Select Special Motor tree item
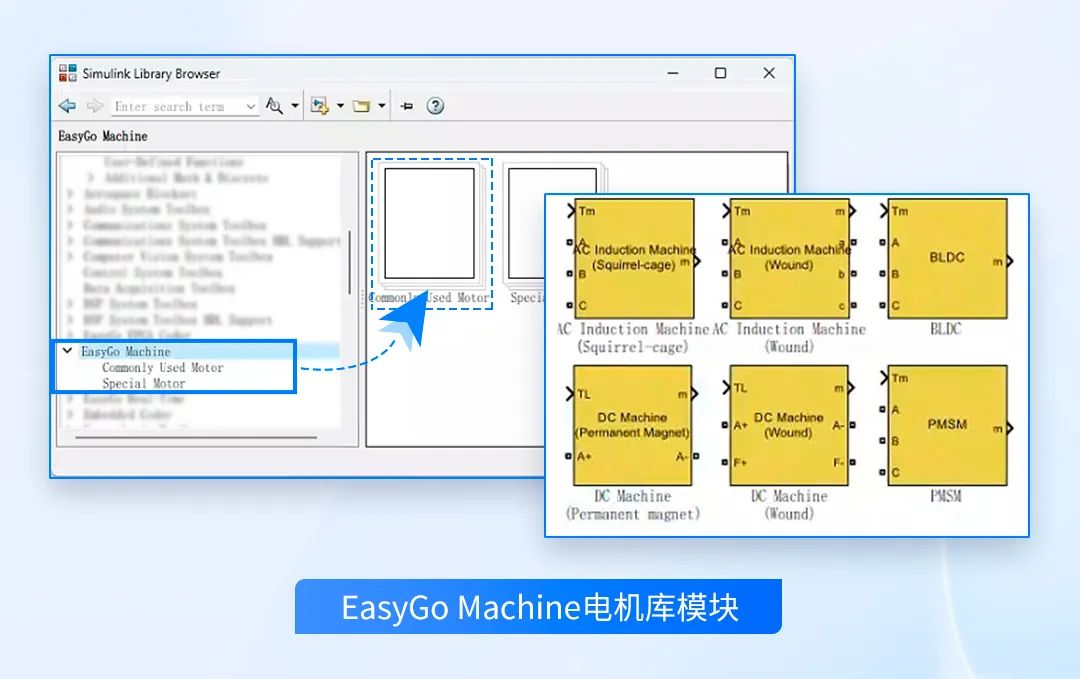 (144, 384)
